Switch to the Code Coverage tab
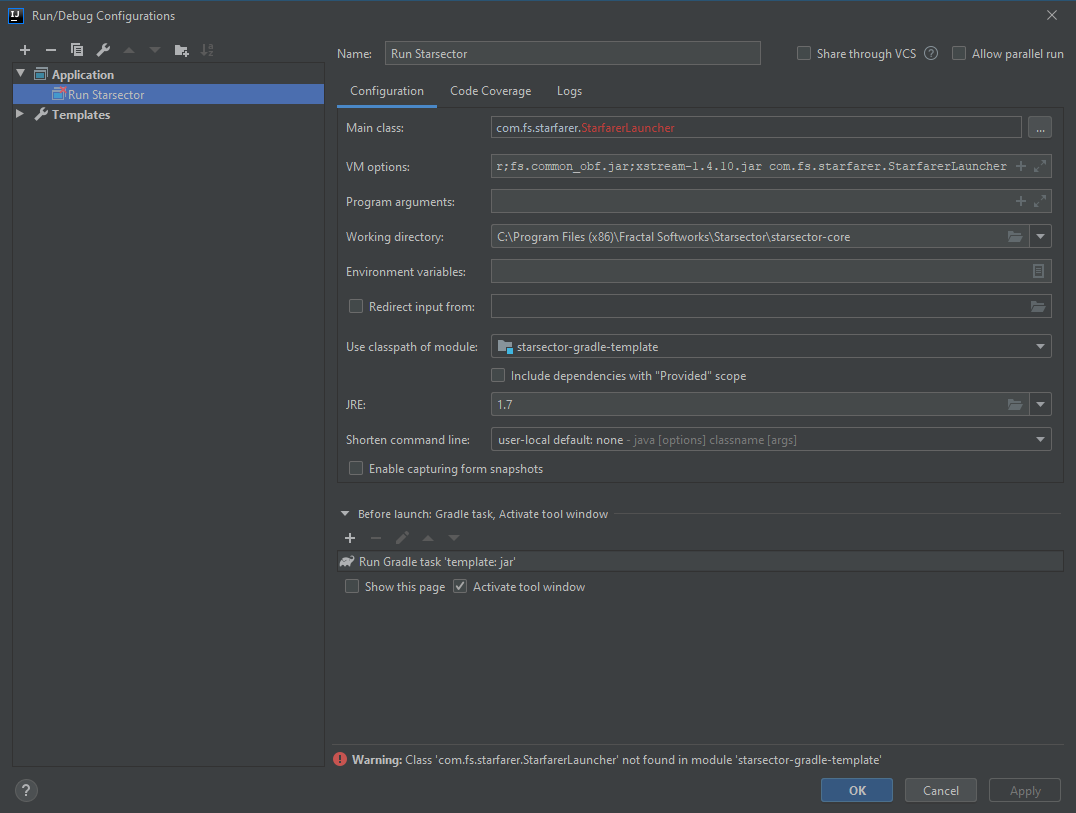This screenshot has width=1076, height=813. point(491,91)
